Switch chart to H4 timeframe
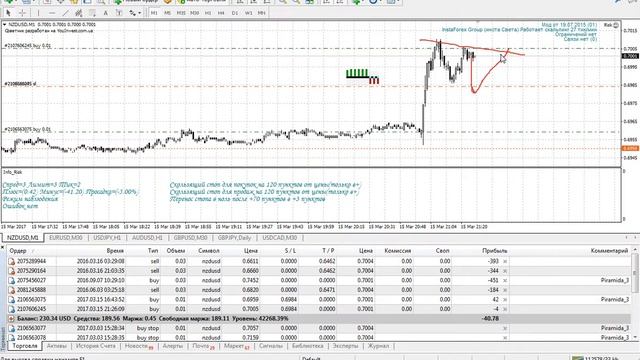The image size is (640, 360). click(x=221, y=13)
